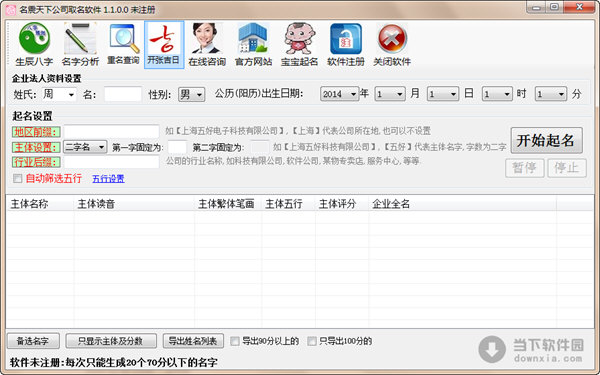Click the 主体繁体笔画 column header

[228, 204]
